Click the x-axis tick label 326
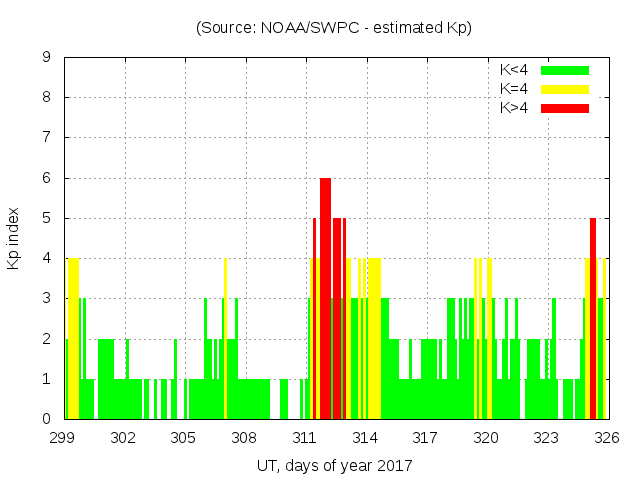The image size is (640, 480). 606,438
